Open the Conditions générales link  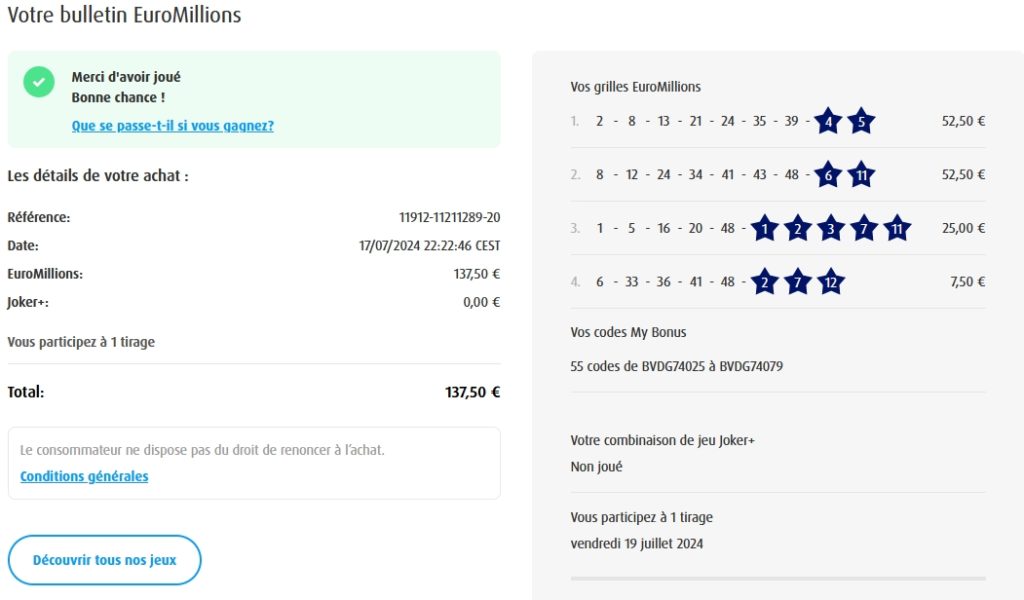pos(84,477)
